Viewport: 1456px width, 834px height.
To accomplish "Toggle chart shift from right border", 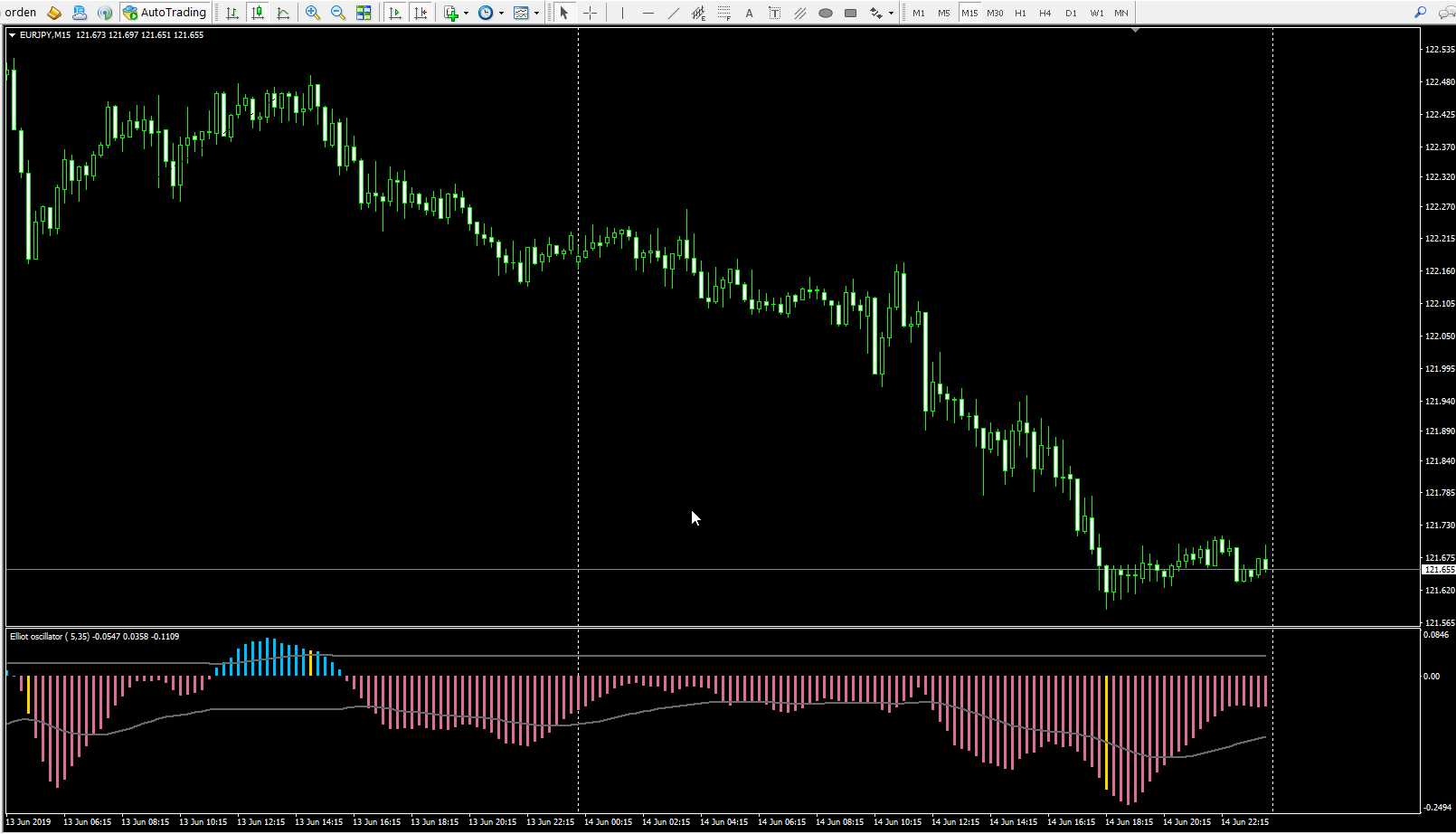I will tap(421, 13).
